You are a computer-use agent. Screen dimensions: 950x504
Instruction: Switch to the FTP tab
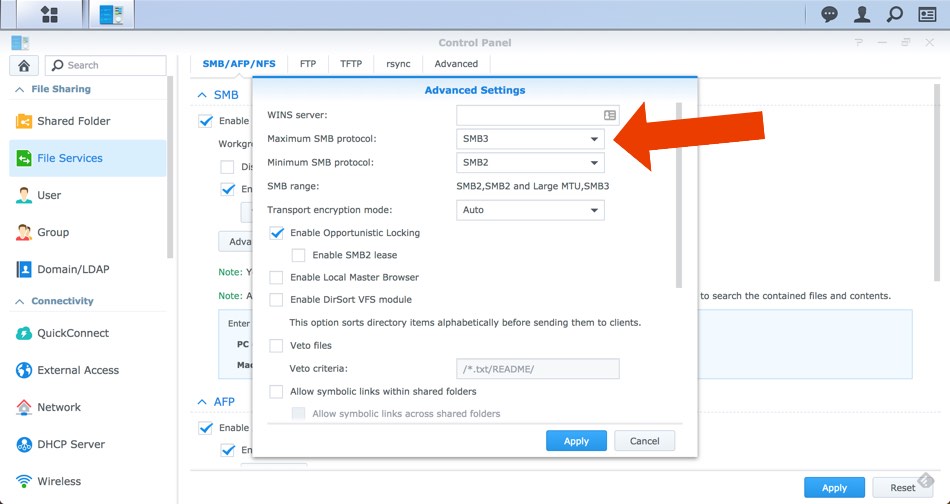click(308, 64)
